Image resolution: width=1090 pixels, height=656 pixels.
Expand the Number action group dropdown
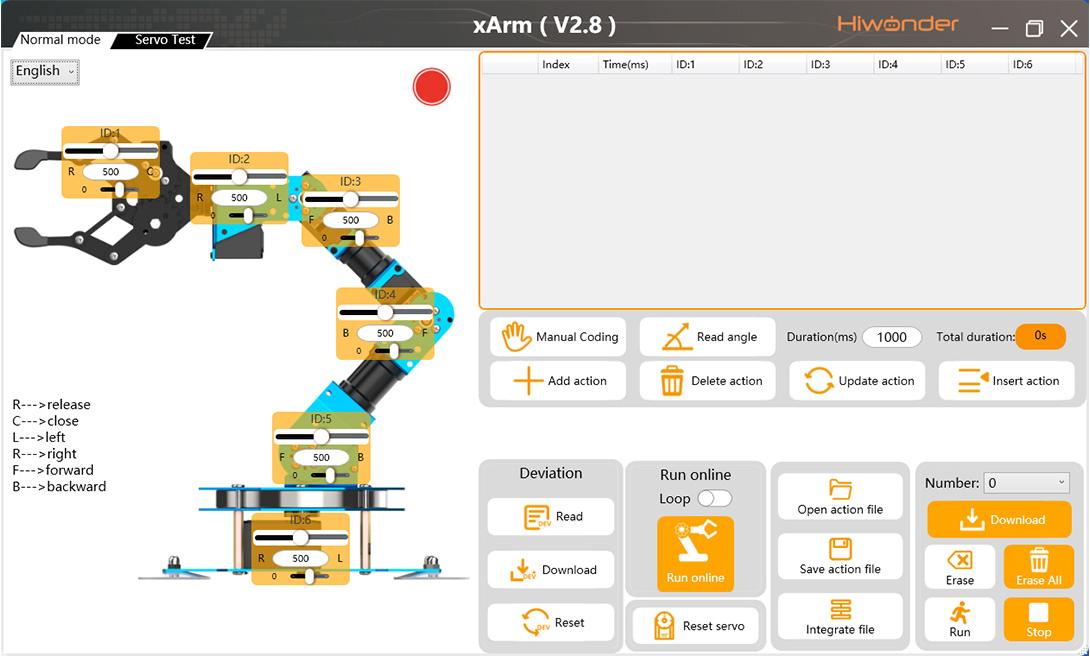click(x=1026, y=483)
